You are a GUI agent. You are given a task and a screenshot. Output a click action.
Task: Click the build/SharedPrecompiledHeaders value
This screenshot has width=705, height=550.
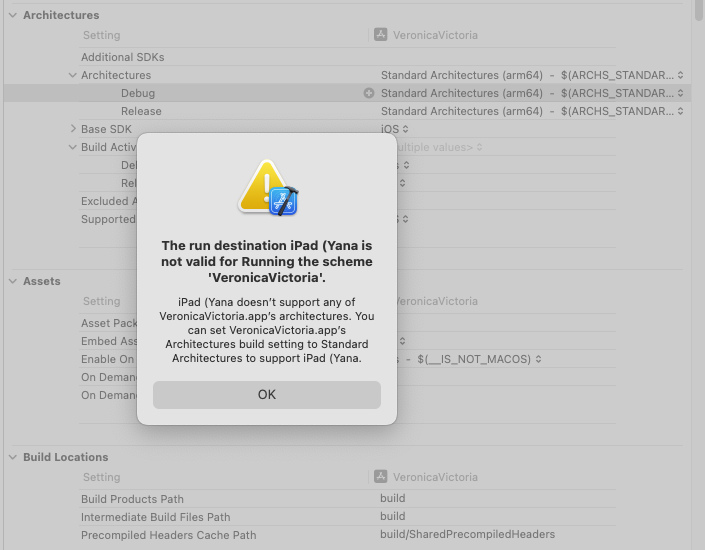tap(468, 534)
